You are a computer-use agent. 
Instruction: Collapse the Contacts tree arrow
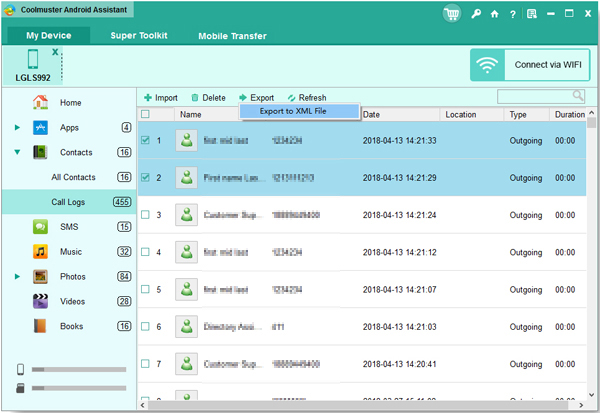[x=17, y=152]
